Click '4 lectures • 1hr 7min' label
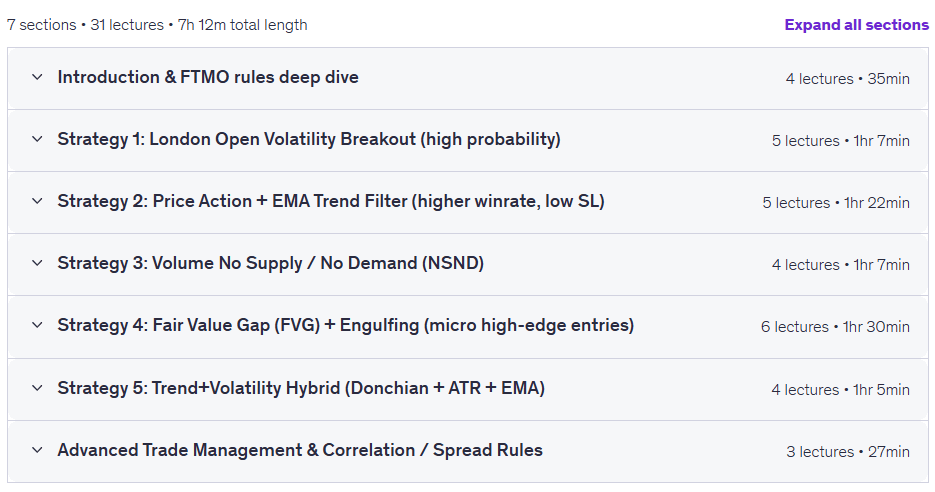 pyautogui.click(x=841, y=265)
